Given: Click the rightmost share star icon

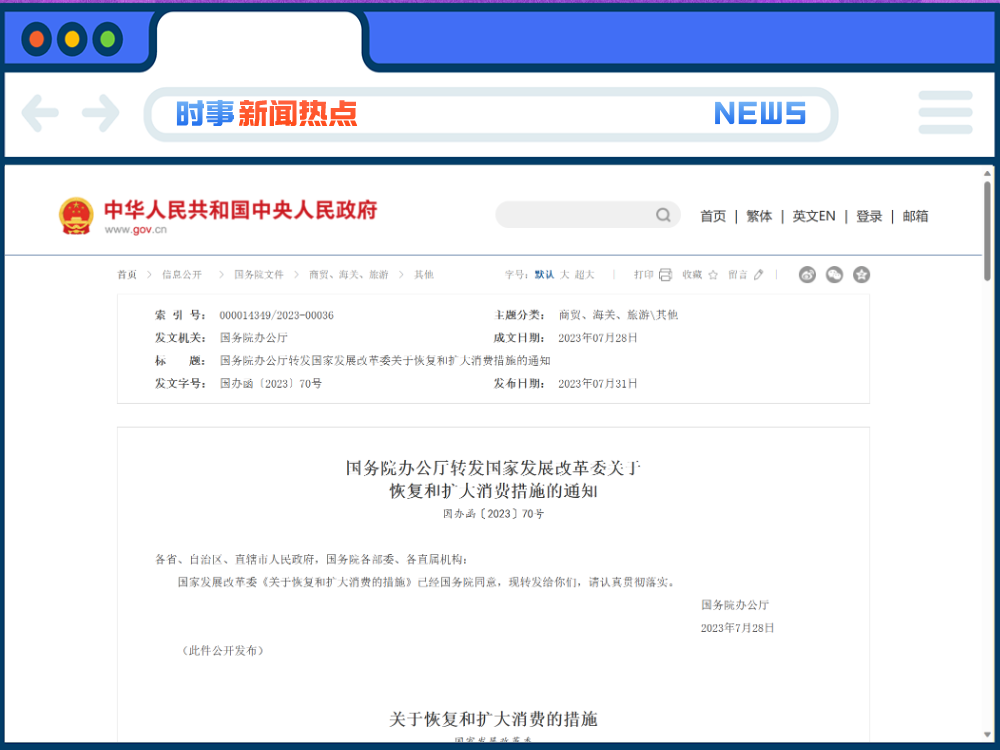Looking at the screenshot, I should click(x=861, y=274).
